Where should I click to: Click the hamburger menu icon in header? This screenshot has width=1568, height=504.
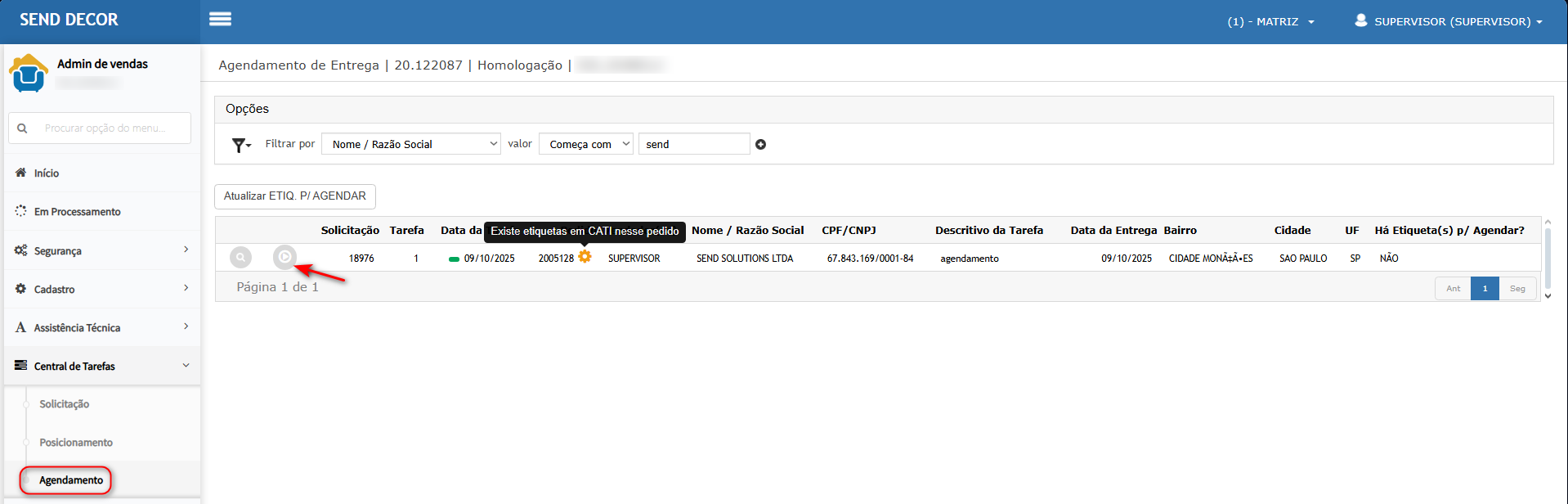tap(220, 19)
